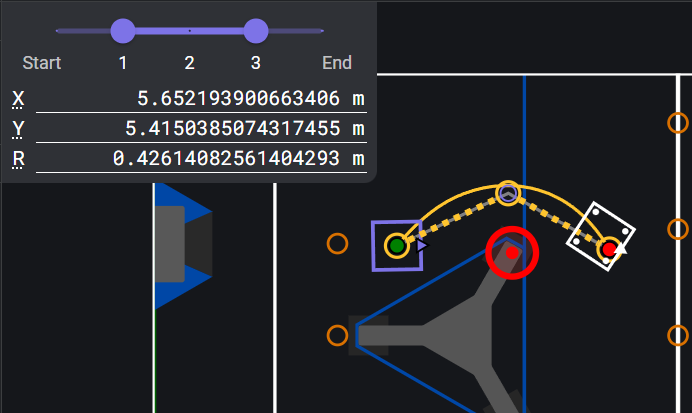Click the middle purple waypoint on path
The image size is (692, 413).
pyautogui.click(x=508, y=193)
